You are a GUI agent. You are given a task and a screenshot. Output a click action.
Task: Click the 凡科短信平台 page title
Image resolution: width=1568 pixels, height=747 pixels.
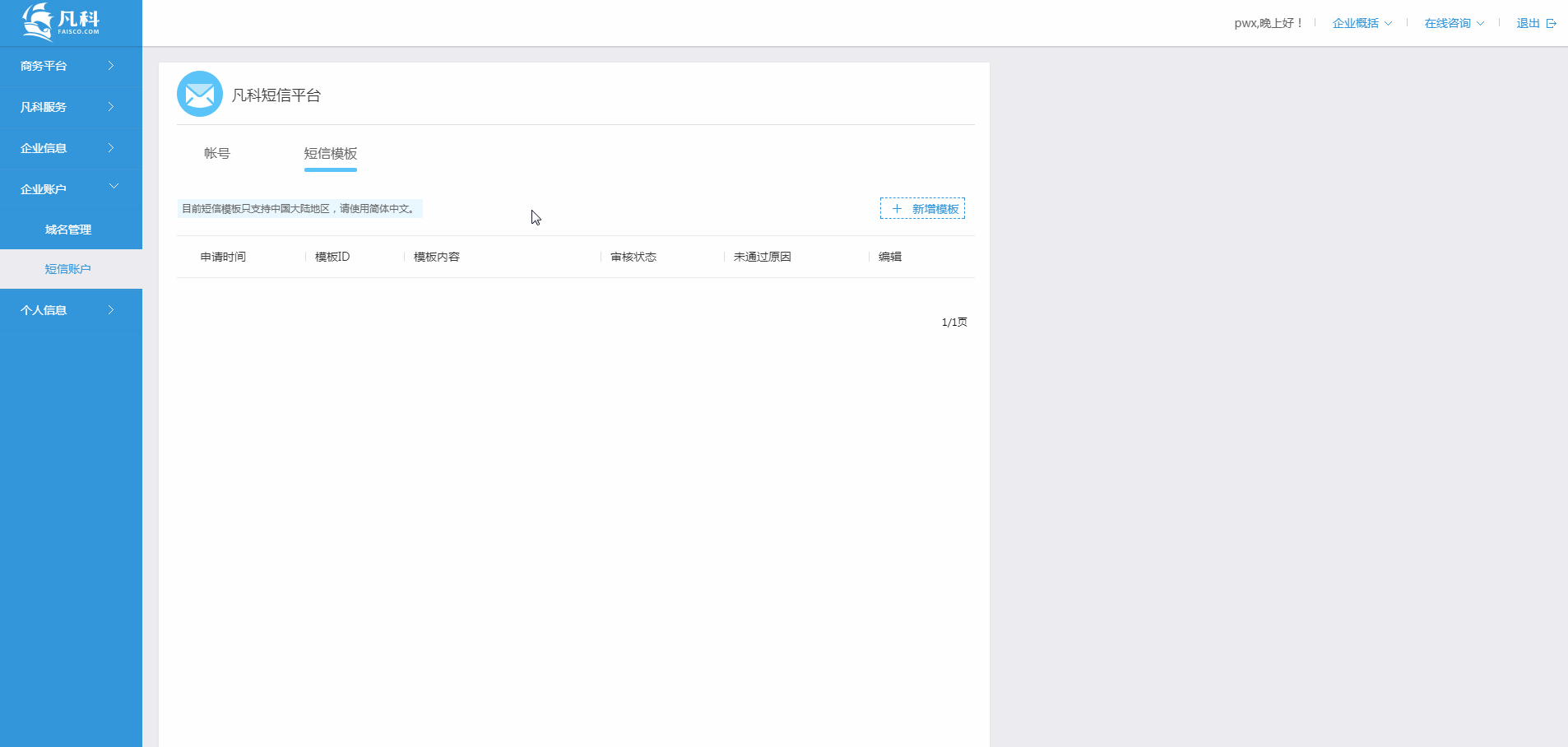pyautogui.click(x=276, y=95)
